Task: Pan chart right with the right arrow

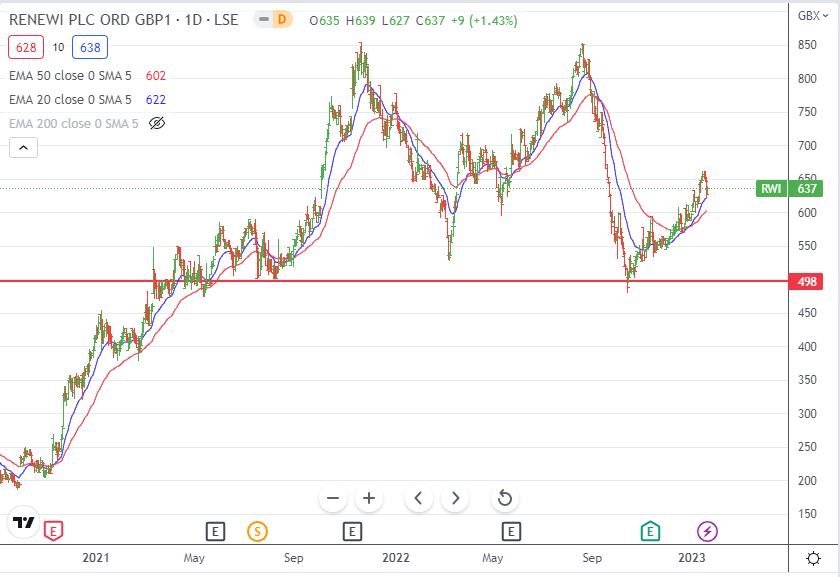Action: 455,498
